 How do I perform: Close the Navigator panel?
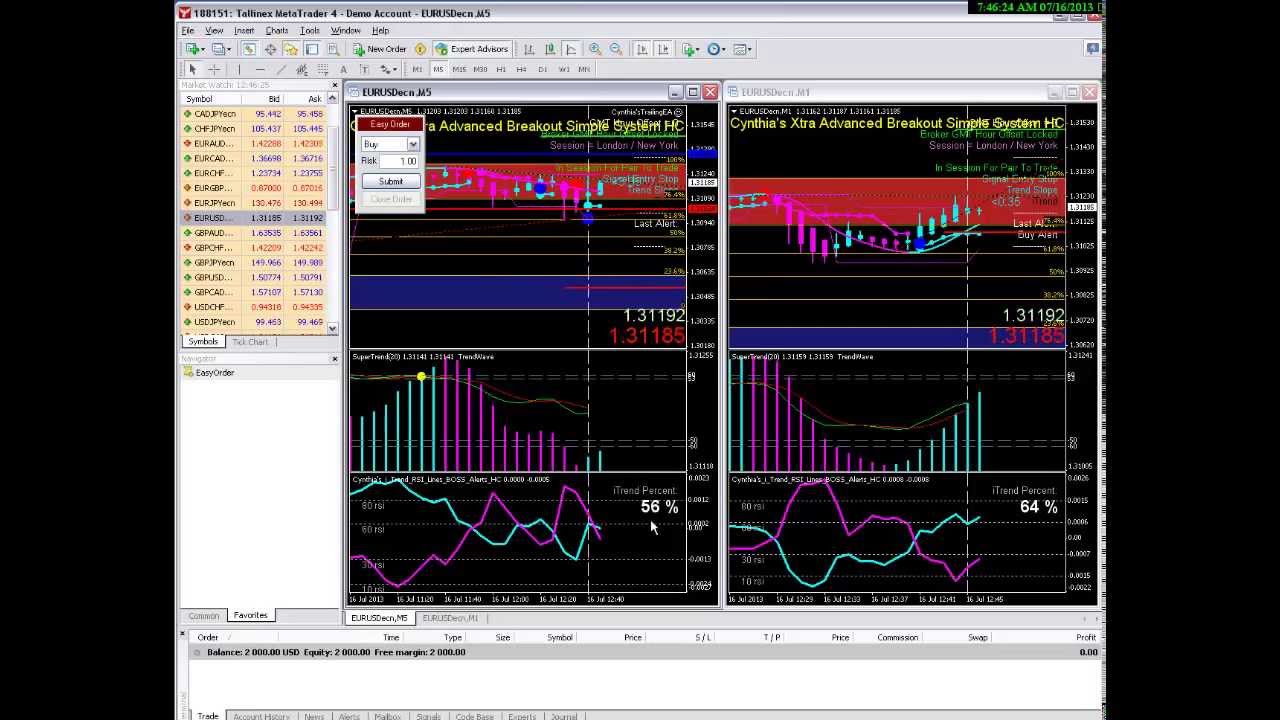(334, 358)
